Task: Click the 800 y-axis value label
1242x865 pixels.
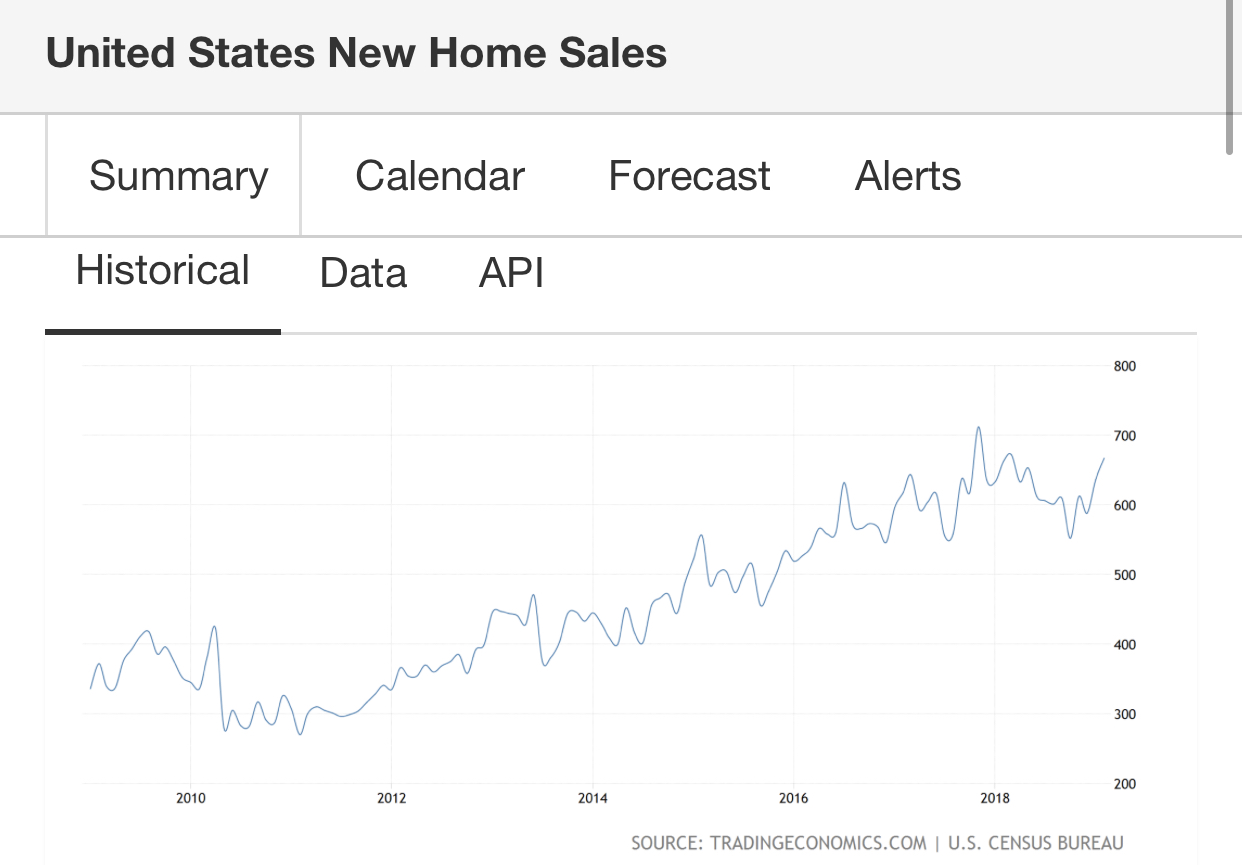Action: [1124, 366]
